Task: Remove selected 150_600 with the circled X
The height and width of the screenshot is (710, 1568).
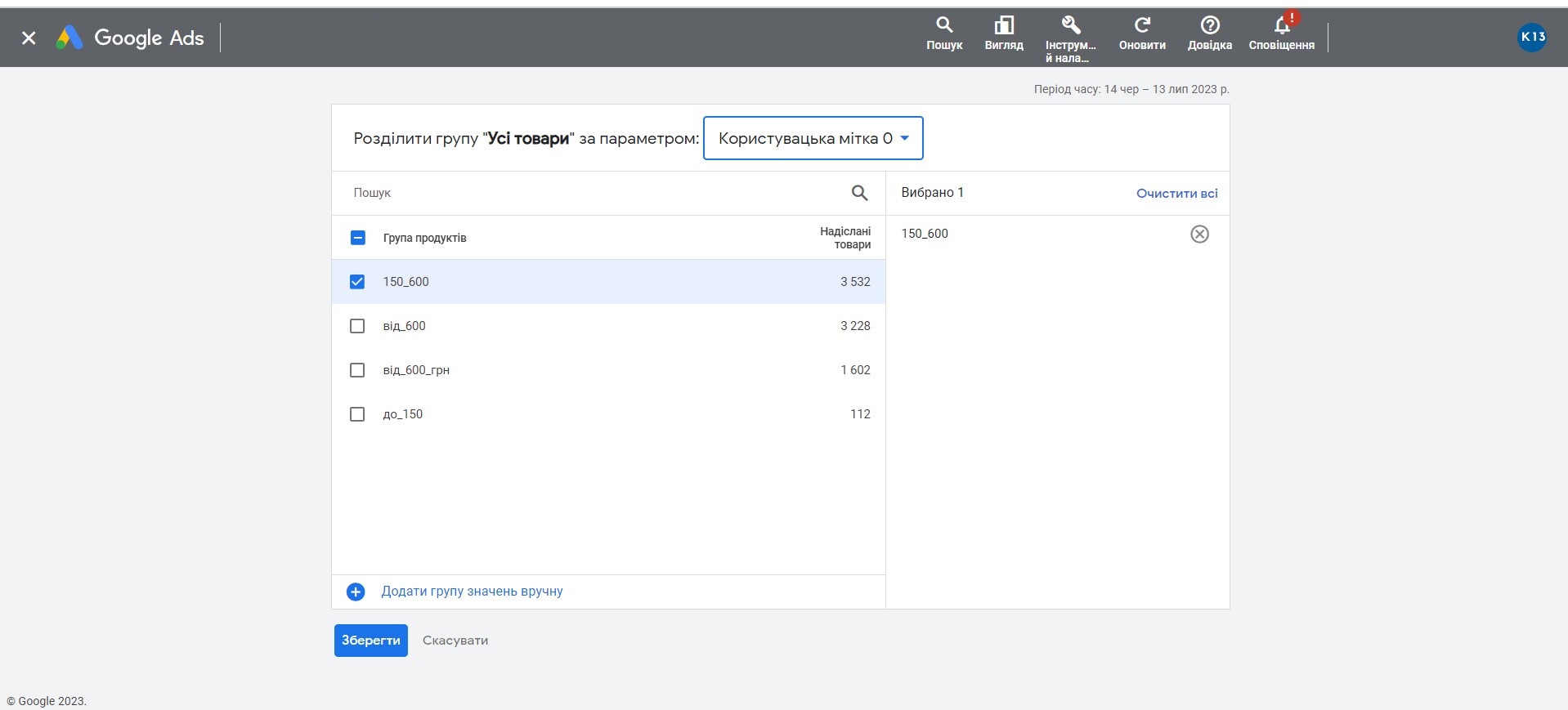Action: click(x=1199, y=234)
